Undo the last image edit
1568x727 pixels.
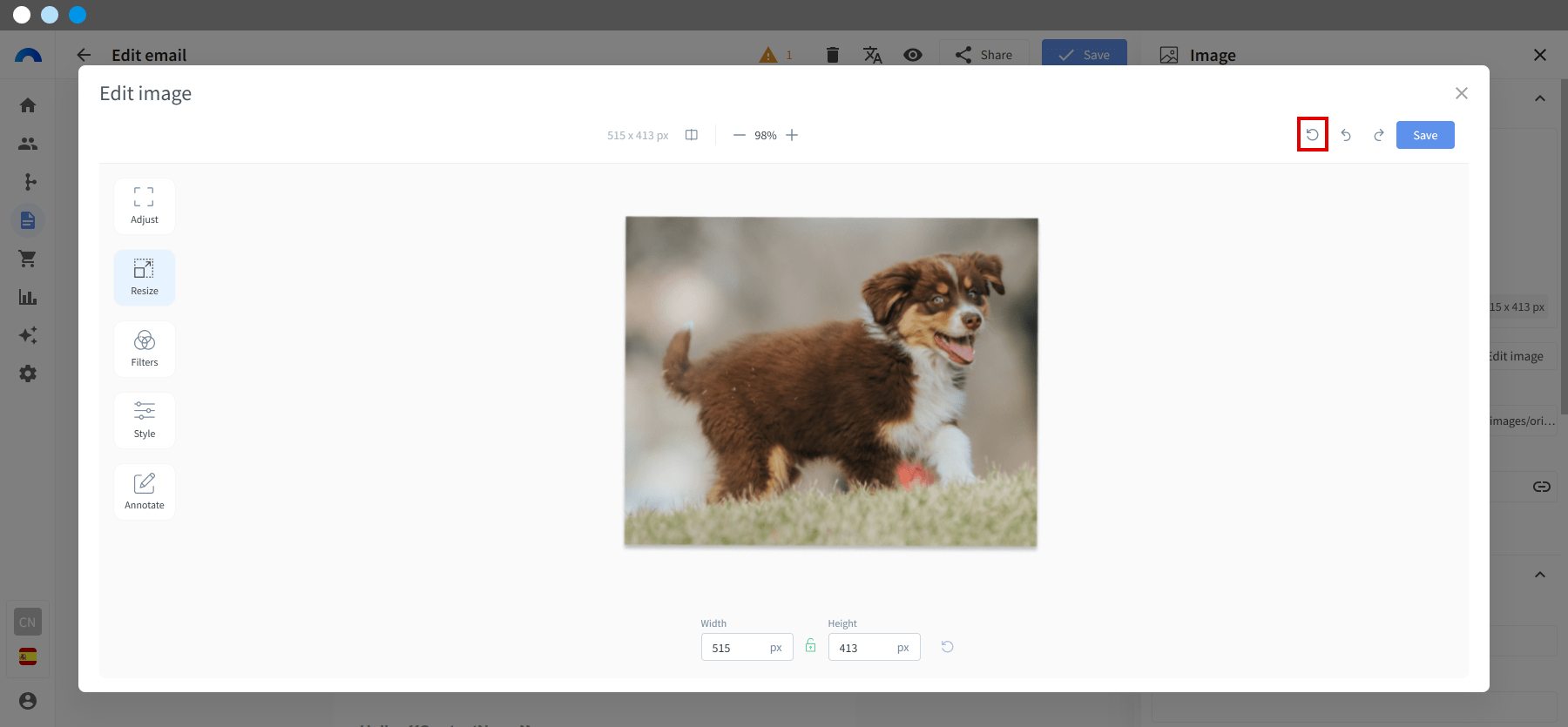[1346, 135]
